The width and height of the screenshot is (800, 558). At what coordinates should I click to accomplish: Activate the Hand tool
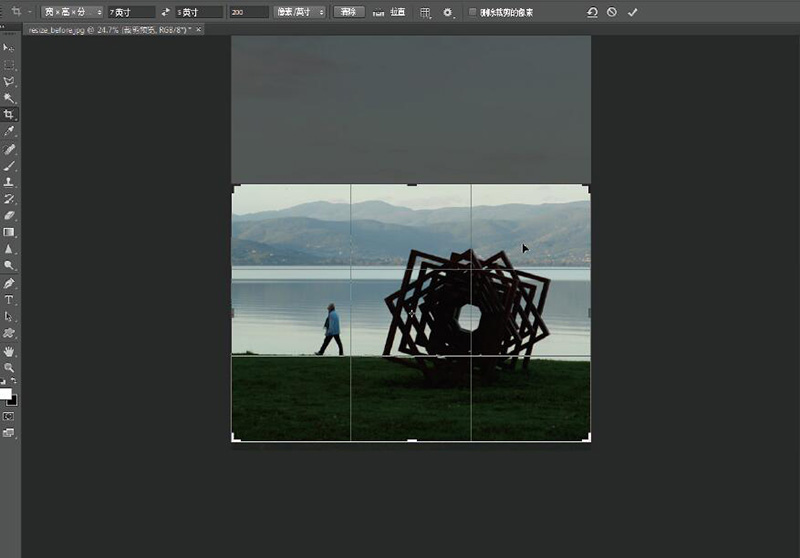click(x=9, y=351)
